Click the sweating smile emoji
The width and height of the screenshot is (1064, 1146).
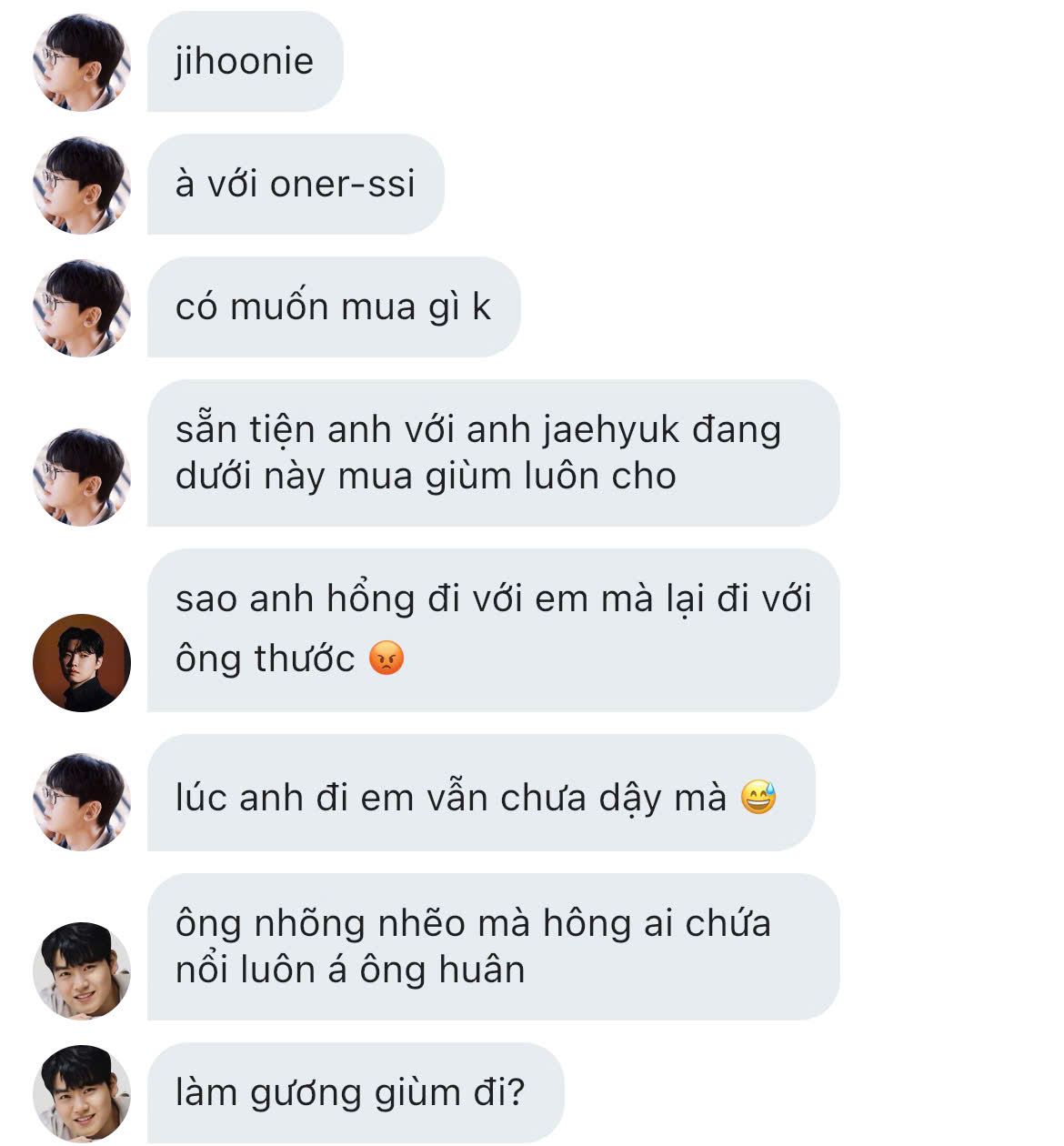pyautogui.click(x=758, y=798)
